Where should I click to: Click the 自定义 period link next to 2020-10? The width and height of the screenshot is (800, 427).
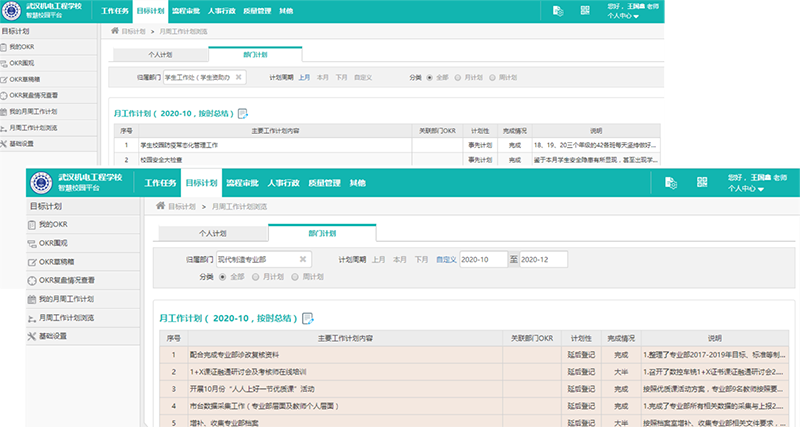tap(446, 260)
